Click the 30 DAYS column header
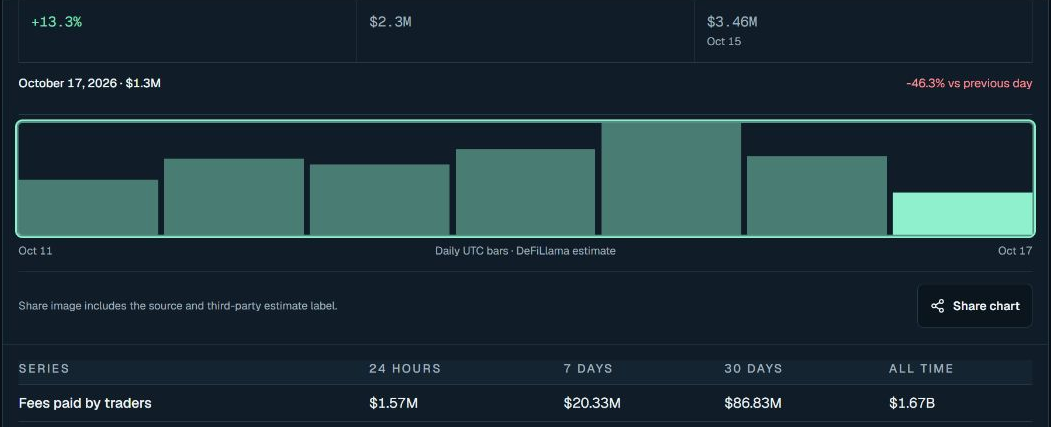This screenshot has height=427, width=1051. click(x=753, y=369)
